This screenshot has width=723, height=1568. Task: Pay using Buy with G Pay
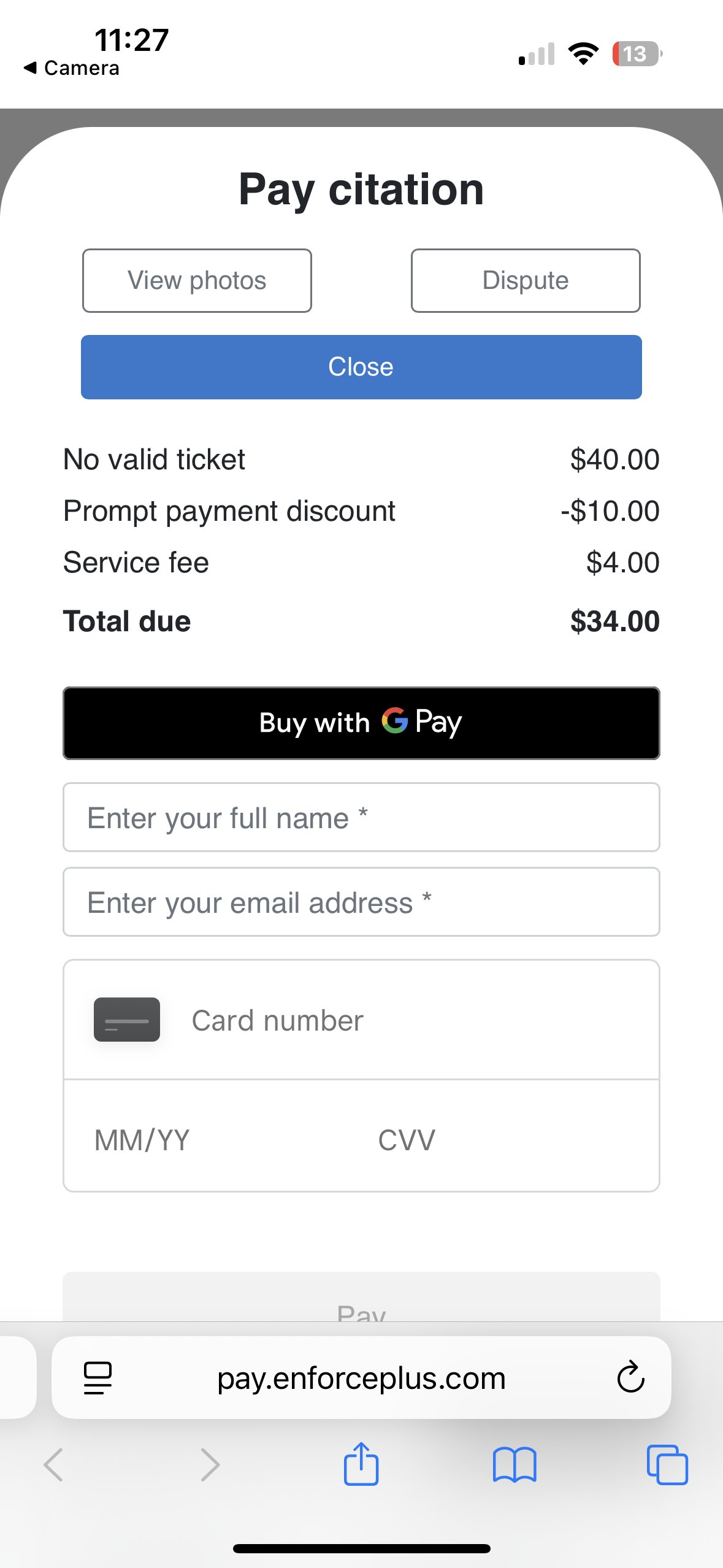click(361, 723)
